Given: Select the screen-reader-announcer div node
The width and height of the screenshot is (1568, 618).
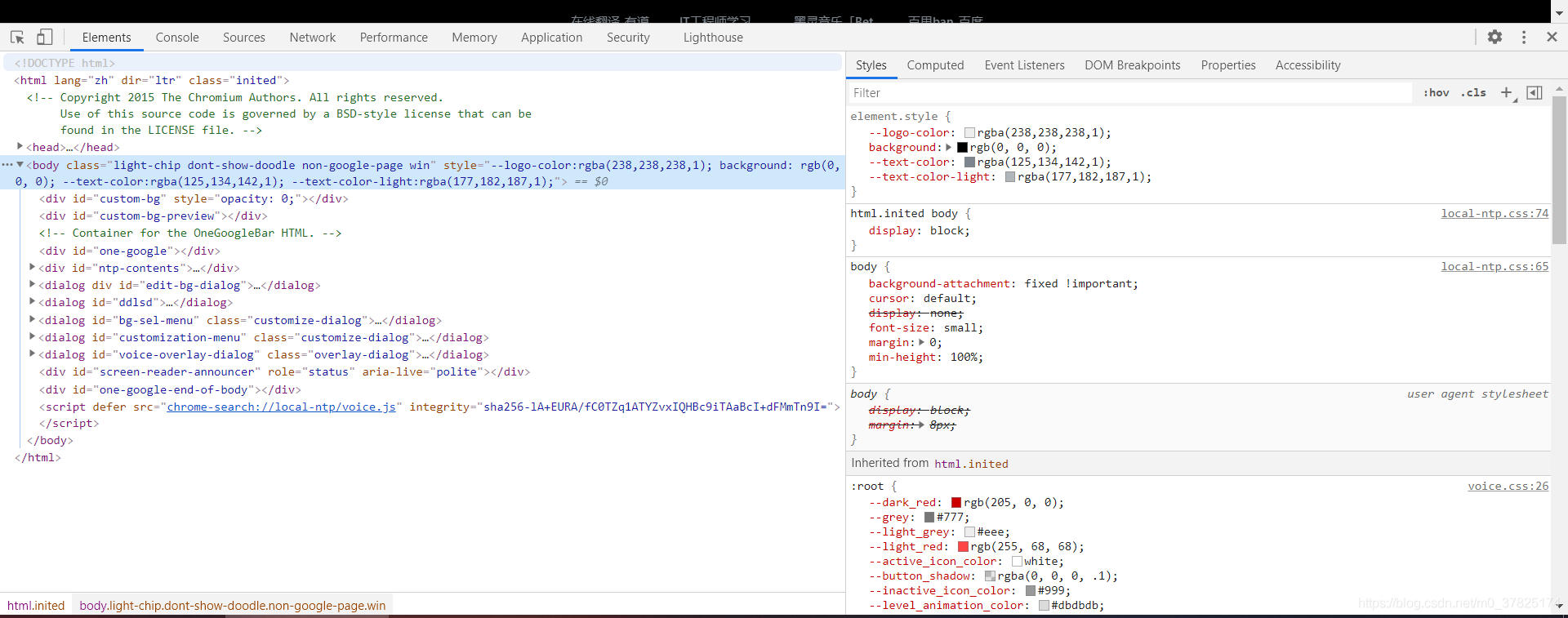Looking at the screenshot, I should [284, 371].
